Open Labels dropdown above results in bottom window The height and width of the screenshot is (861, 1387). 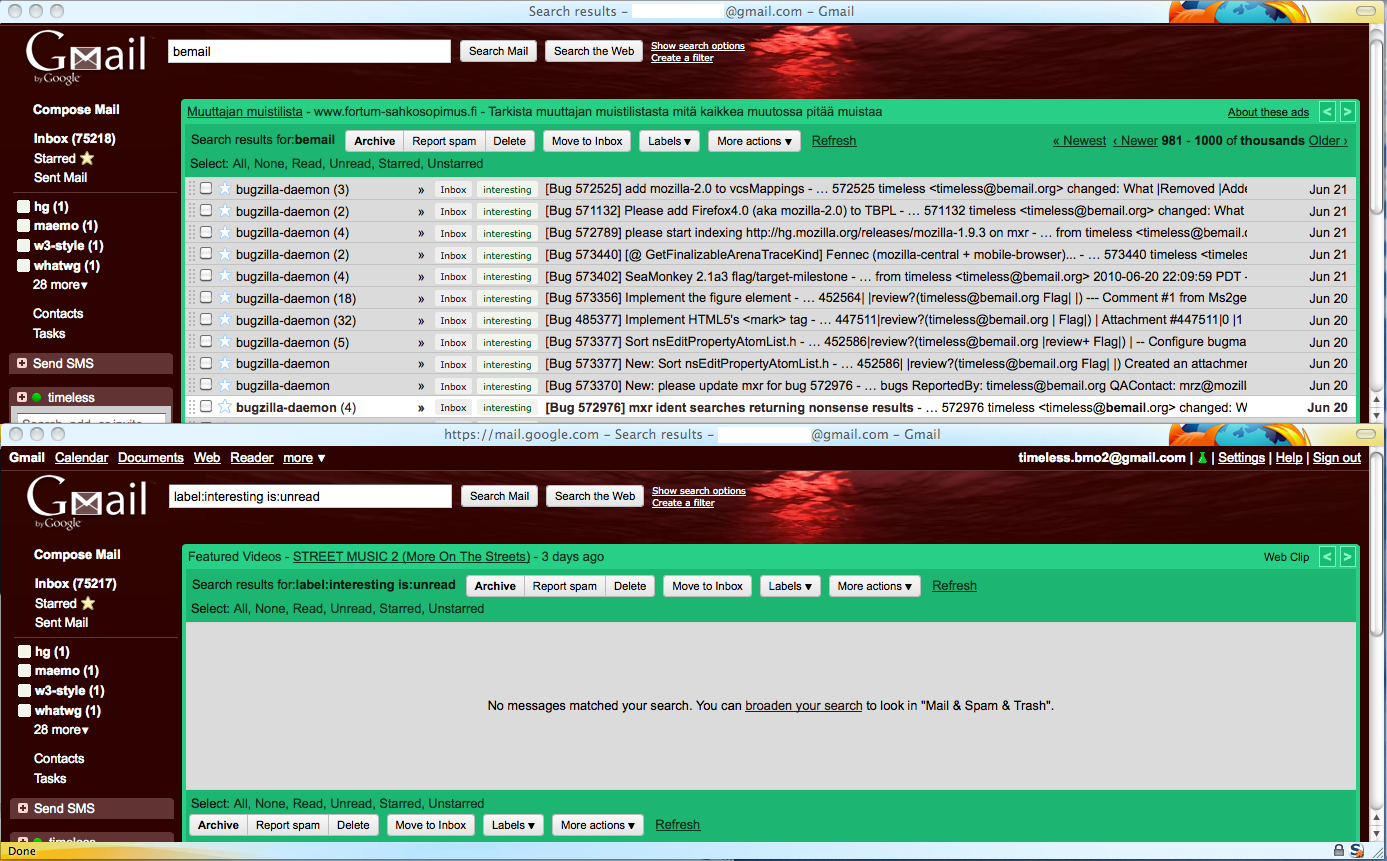point(790,586)
